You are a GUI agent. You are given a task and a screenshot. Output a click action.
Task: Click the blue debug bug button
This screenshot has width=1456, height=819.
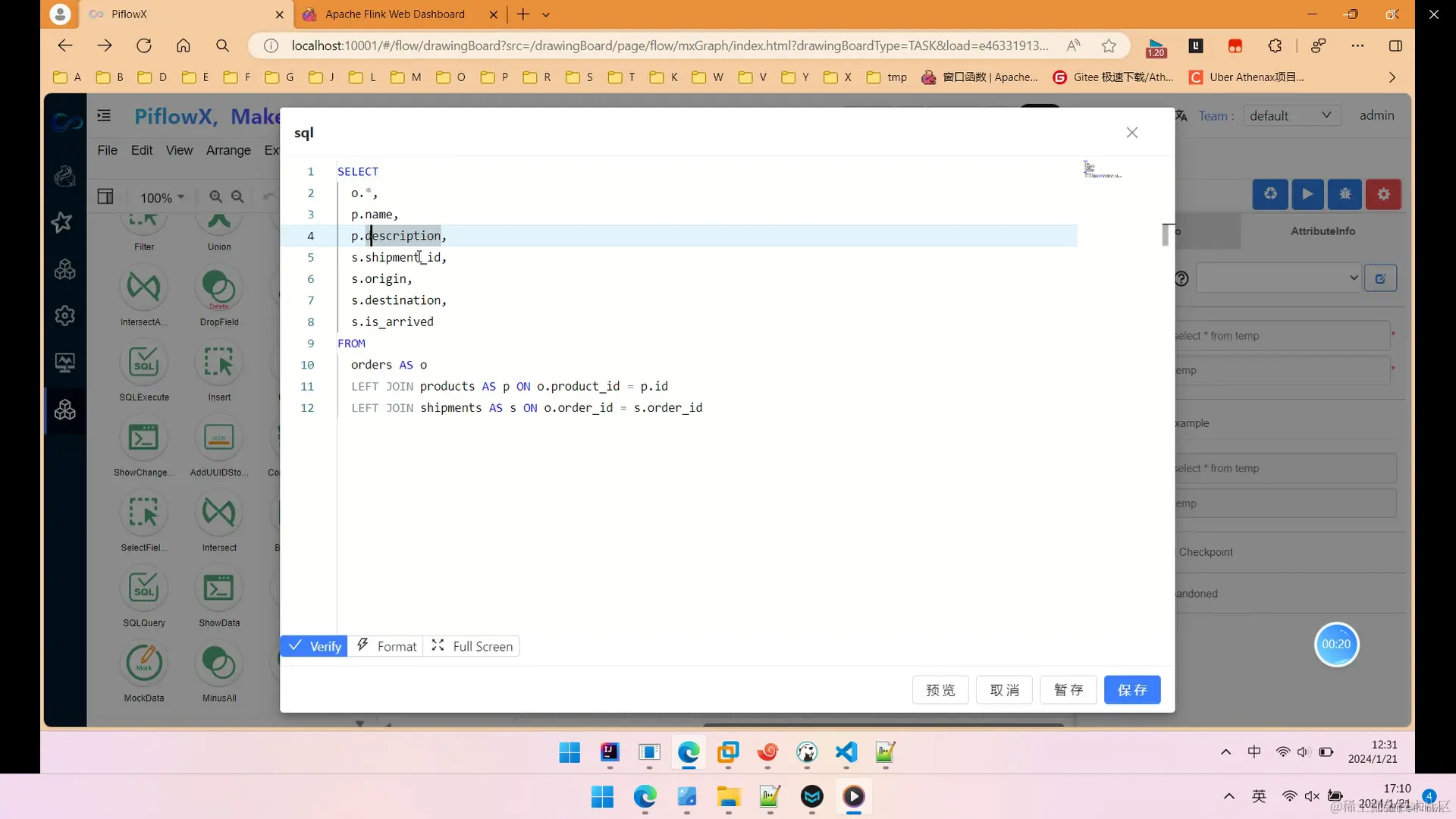(x=1345, y=194)
